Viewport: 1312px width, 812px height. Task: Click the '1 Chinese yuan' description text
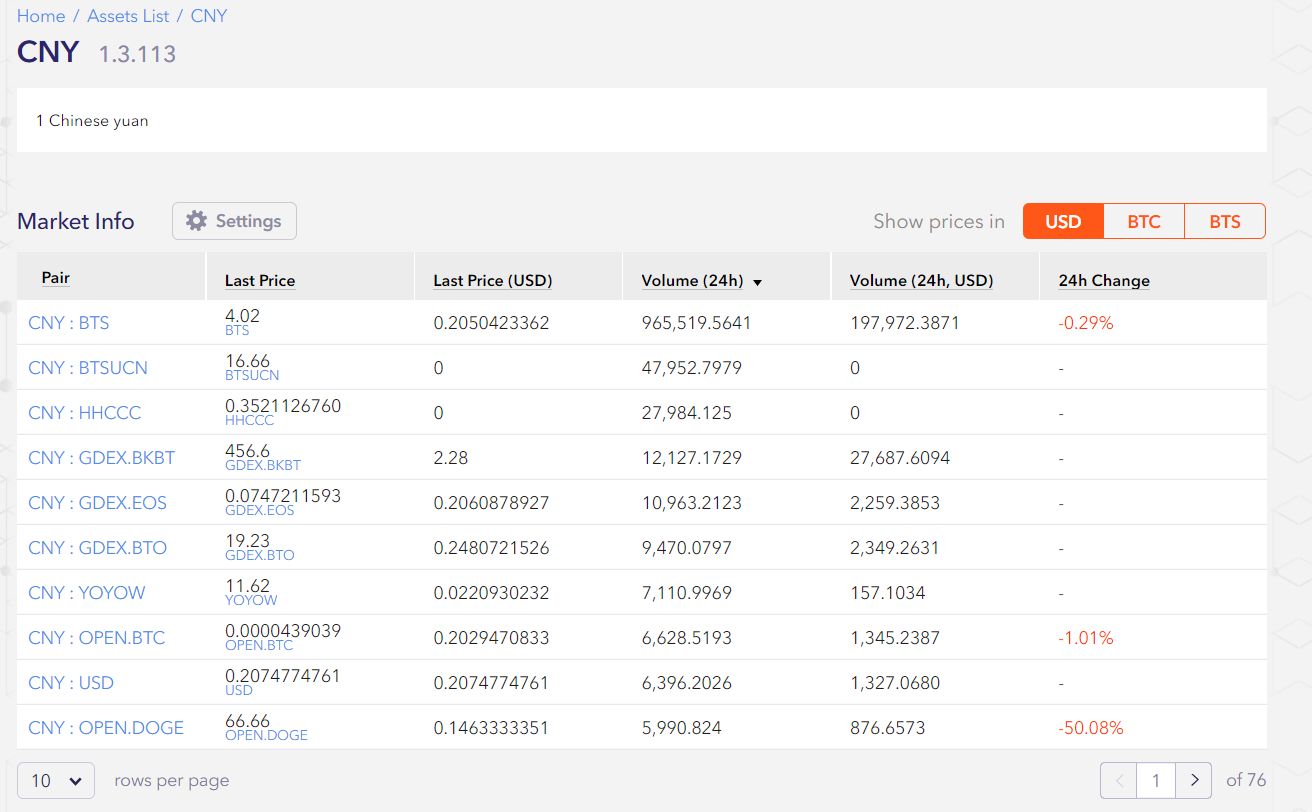[92, 121]
